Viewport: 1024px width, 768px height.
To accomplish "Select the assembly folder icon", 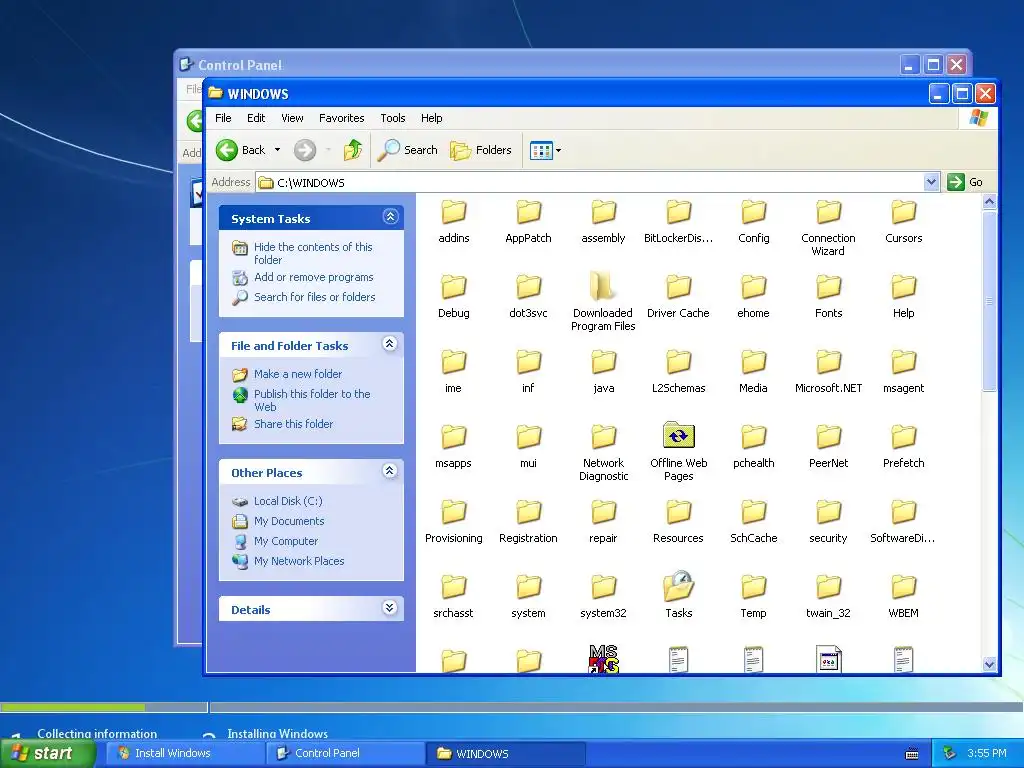I will point(603,213).
